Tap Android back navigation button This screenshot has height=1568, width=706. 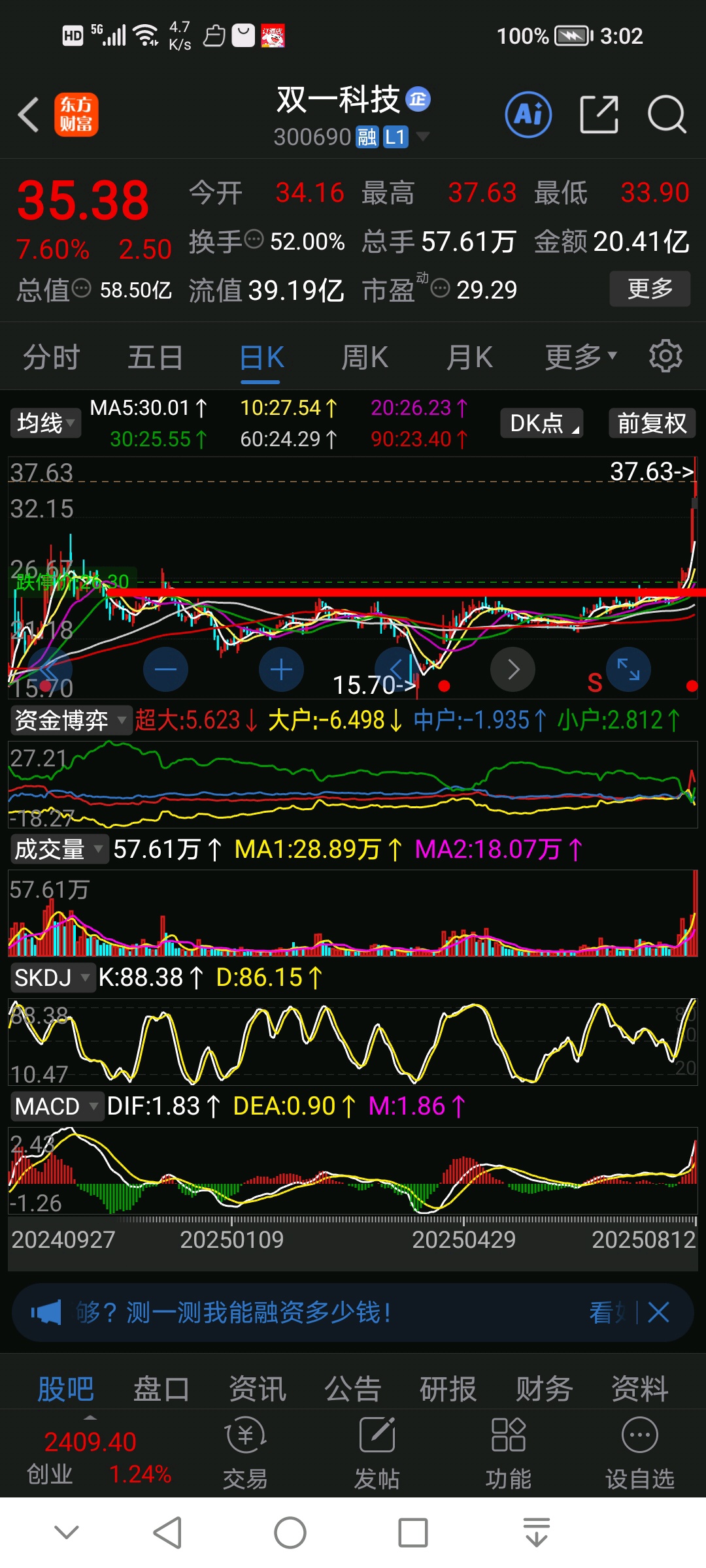tap(167, 1533)
